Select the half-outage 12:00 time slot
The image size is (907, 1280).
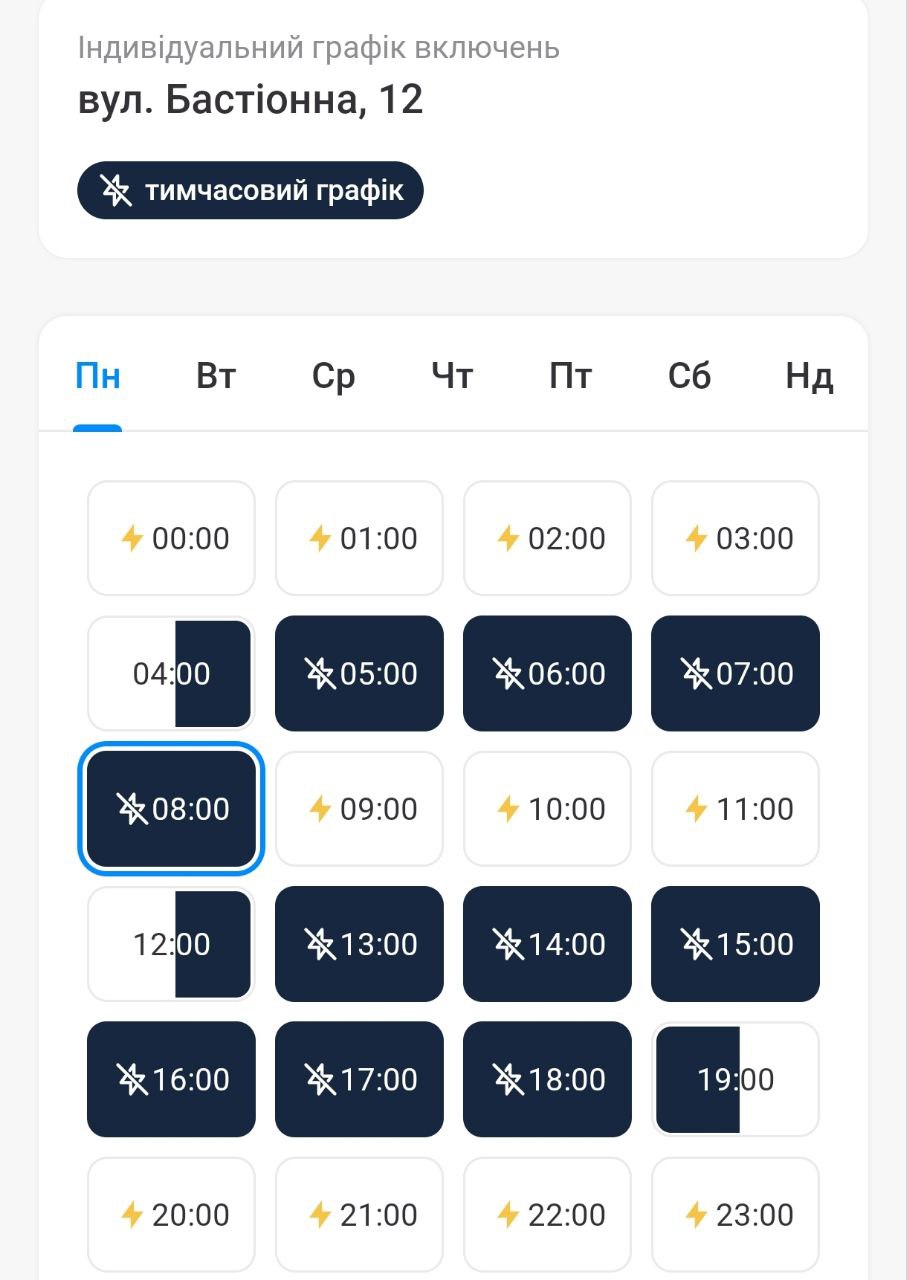click(171, 944)
